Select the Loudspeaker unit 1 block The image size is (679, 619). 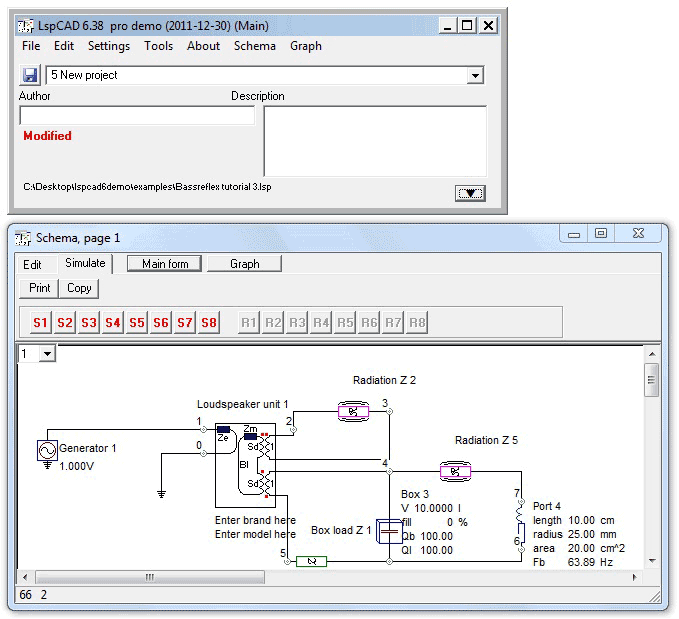pos(245,465)
